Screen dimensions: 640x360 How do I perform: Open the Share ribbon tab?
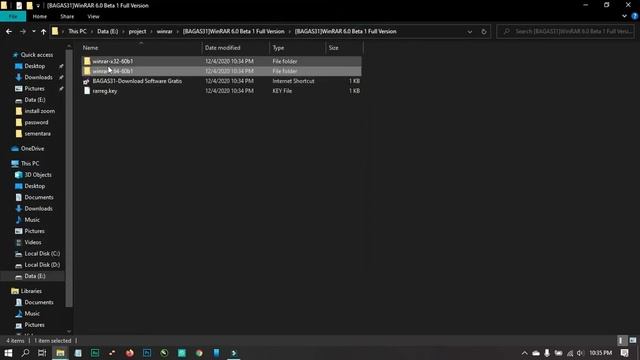coord(67,16)
